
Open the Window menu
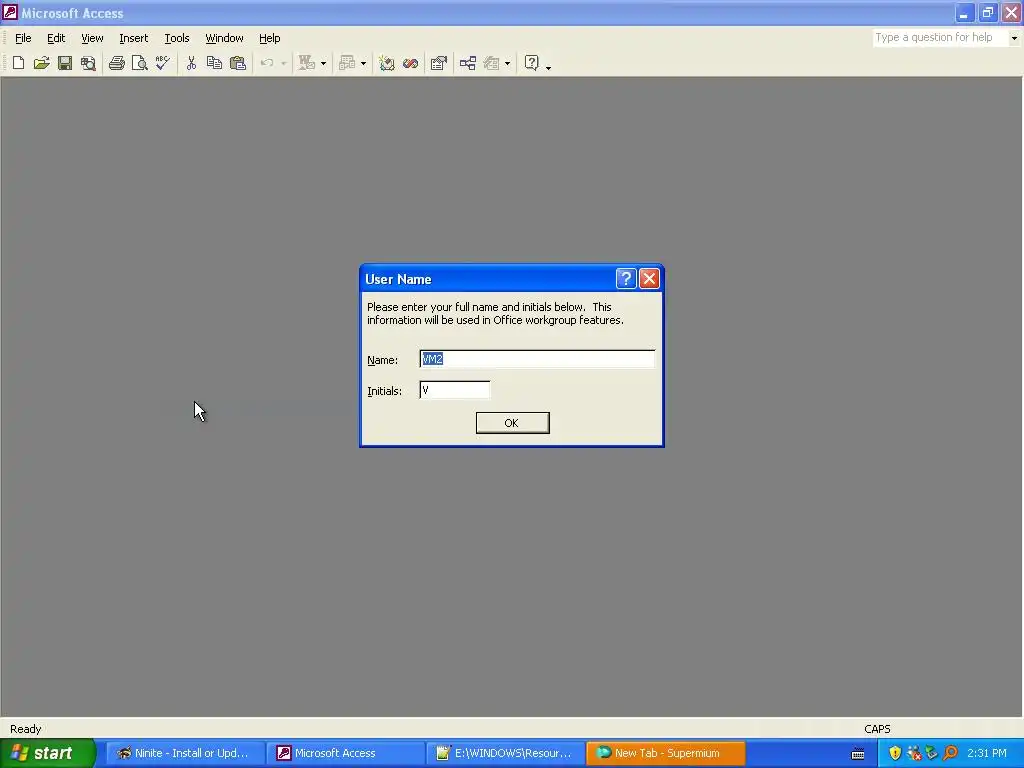(x=224, y=38)
